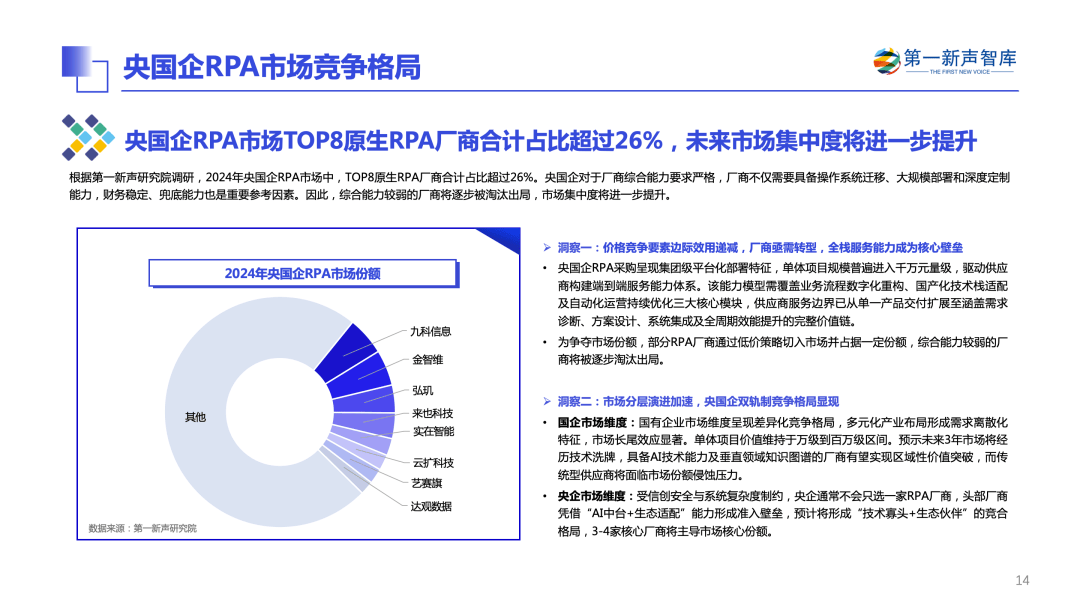The height and width of the screenshot is (608, 1080).
Task: Click the 云扩科技 chart label
Action: click(x=433, y=462)
